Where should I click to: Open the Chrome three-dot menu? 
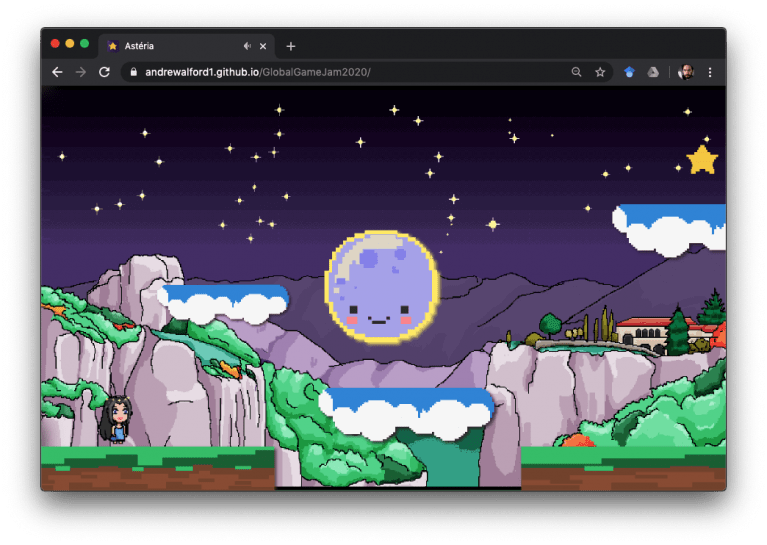click(x=710, y=72)
